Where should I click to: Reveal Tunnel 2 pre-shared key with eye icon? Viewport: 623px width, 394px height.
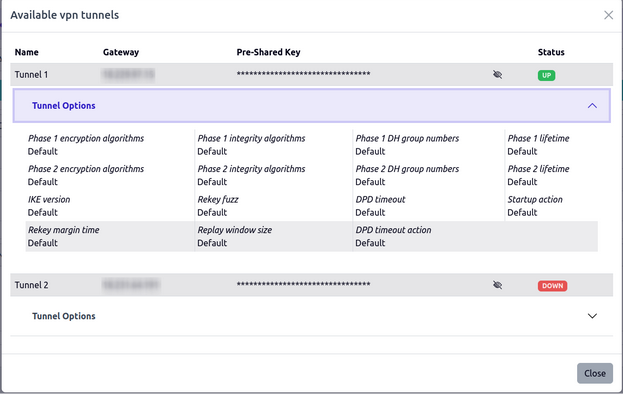click(x=497, y=285)
